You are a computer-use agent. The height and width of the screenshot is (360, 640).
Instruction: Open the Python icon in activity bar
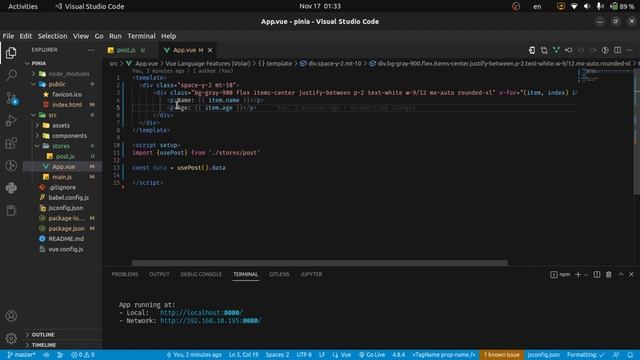point(11,188)
